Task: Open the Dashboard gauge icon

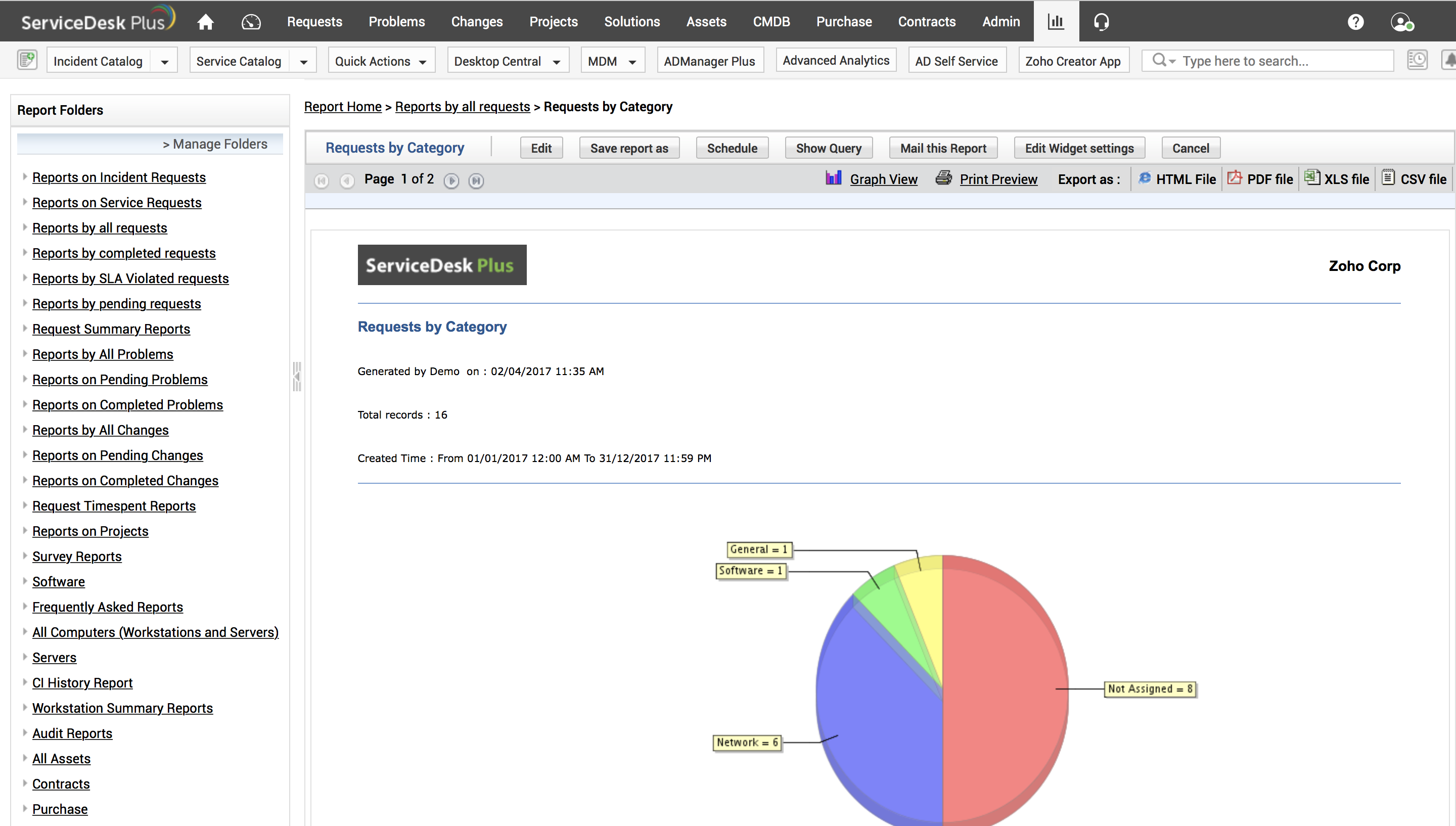Action: (251, 22)
